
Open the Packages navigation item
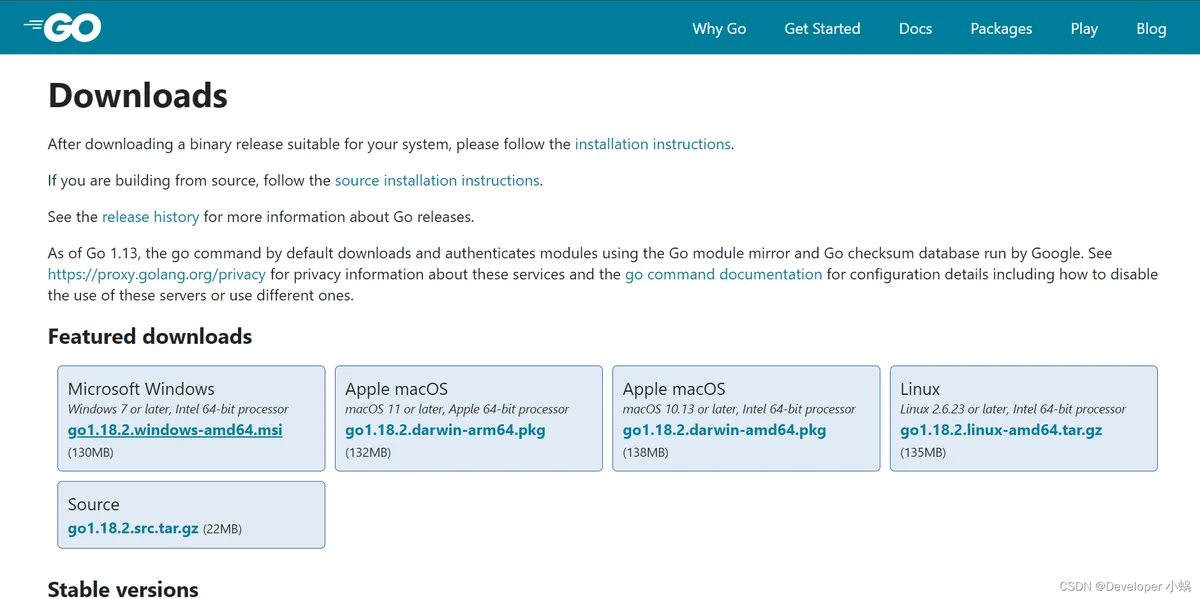point(1001,28)
